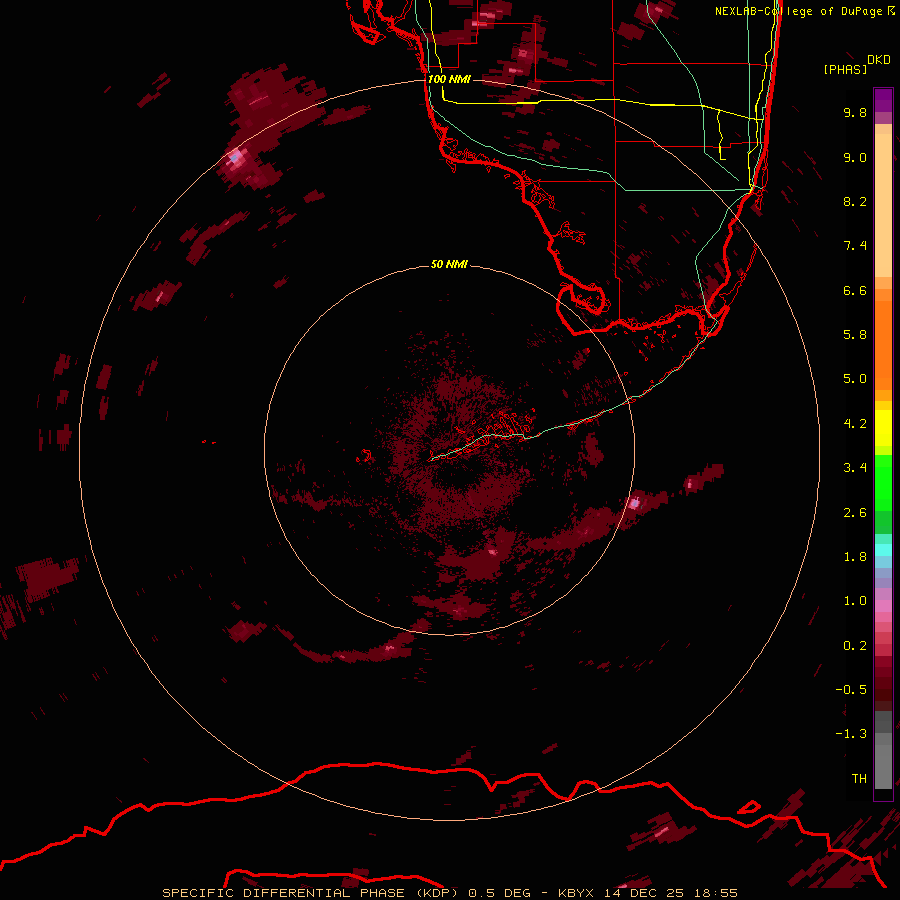Pick the yellow band in the color legend
The width and height of the screenshot is (900, 900).
[x=883, y=428]
